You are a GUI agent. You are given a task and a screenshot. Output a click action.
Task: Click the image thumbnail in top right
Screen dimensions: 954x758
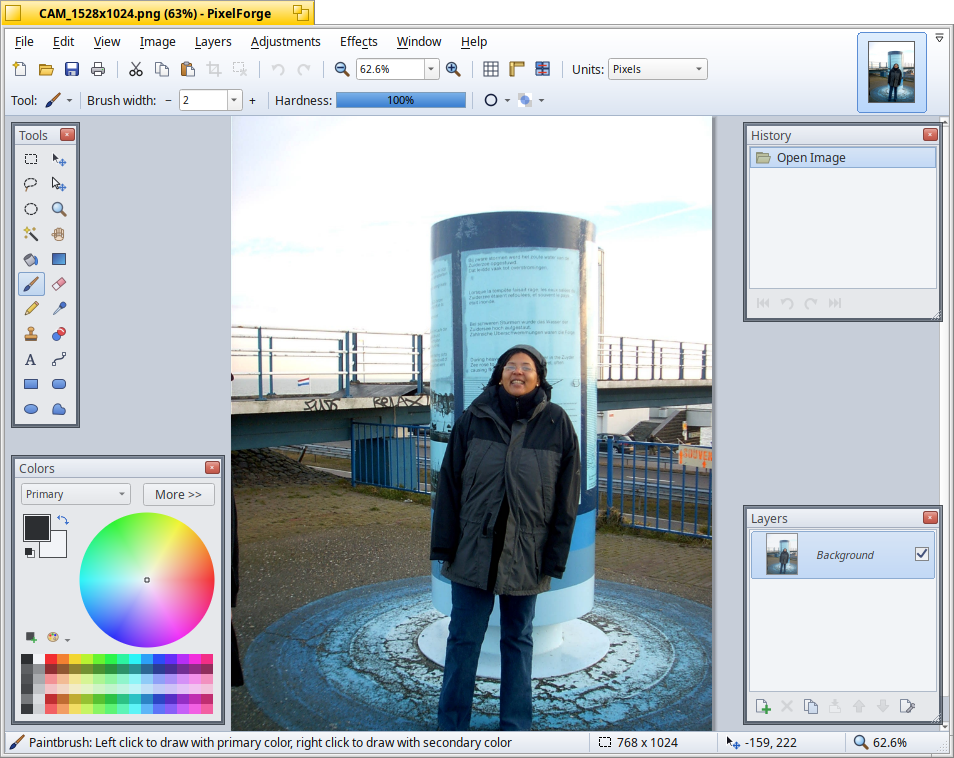pos(891,72)
